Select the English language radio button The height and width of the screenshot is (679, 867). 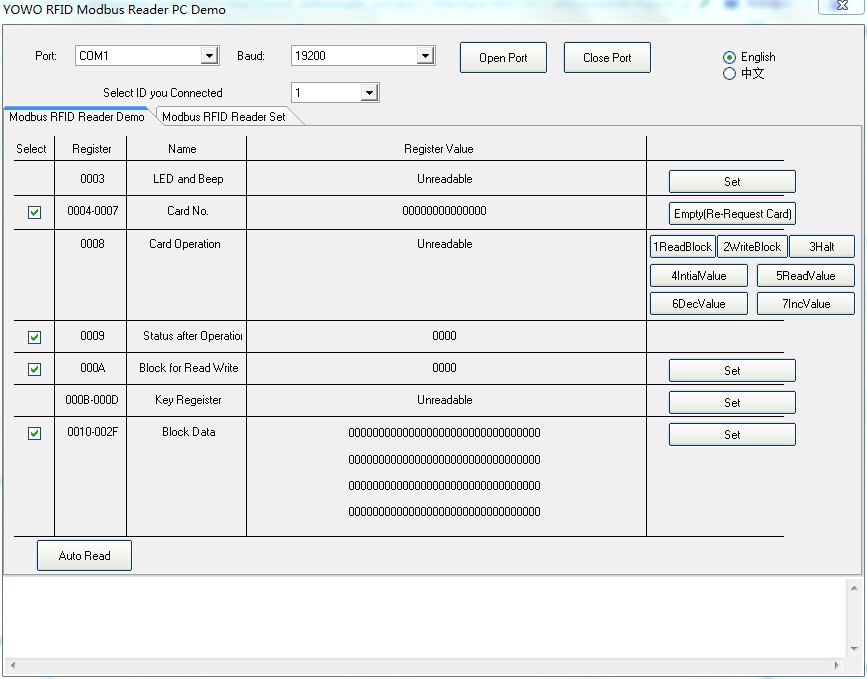[x=729, y=58]
